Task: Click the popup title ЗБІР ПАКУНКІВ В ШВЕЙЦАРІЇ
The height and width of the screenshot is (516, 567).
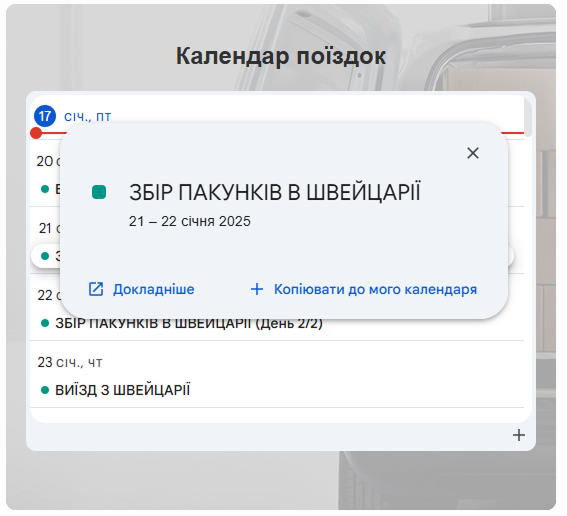Action: point(275,192)
